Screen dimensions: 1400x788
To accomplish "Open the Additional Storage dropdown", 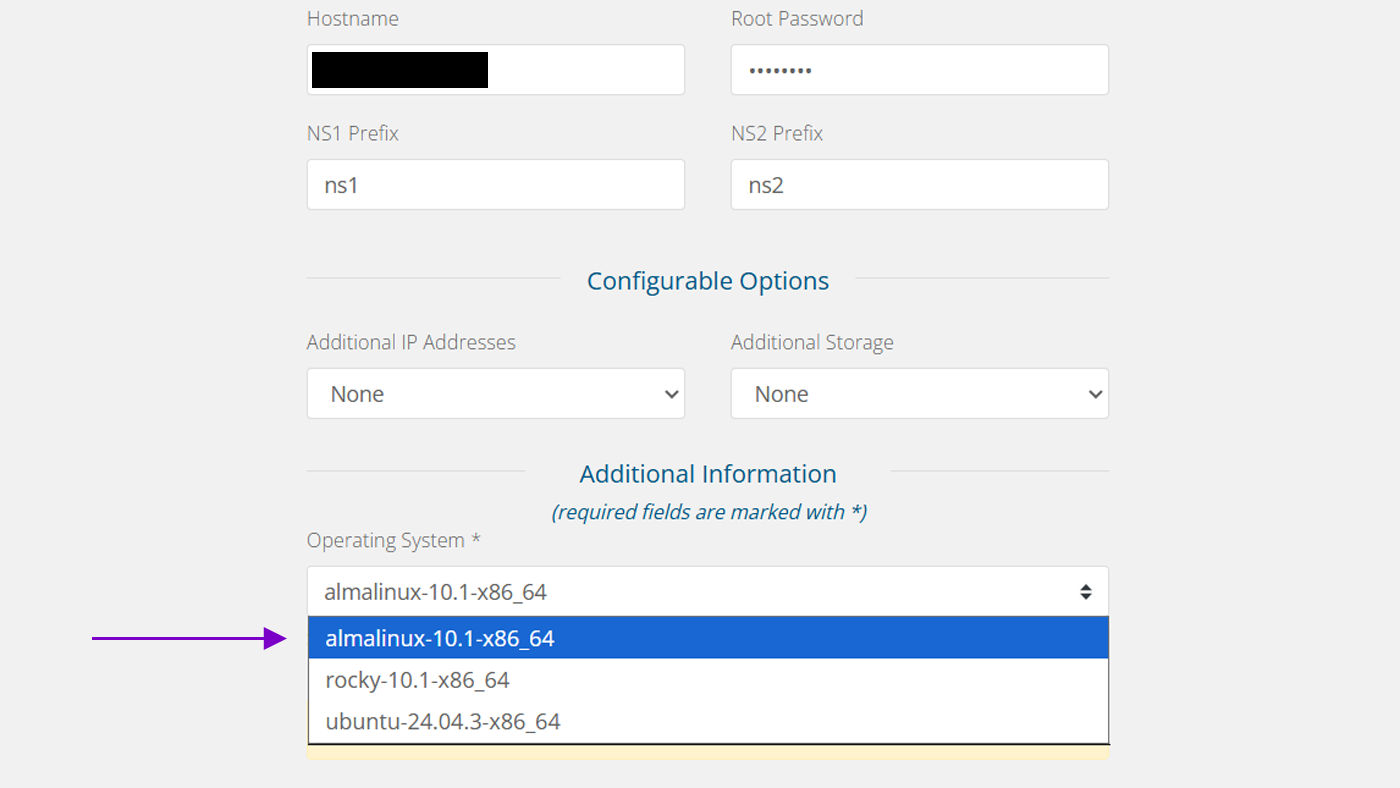I will [x=919, y=394].
